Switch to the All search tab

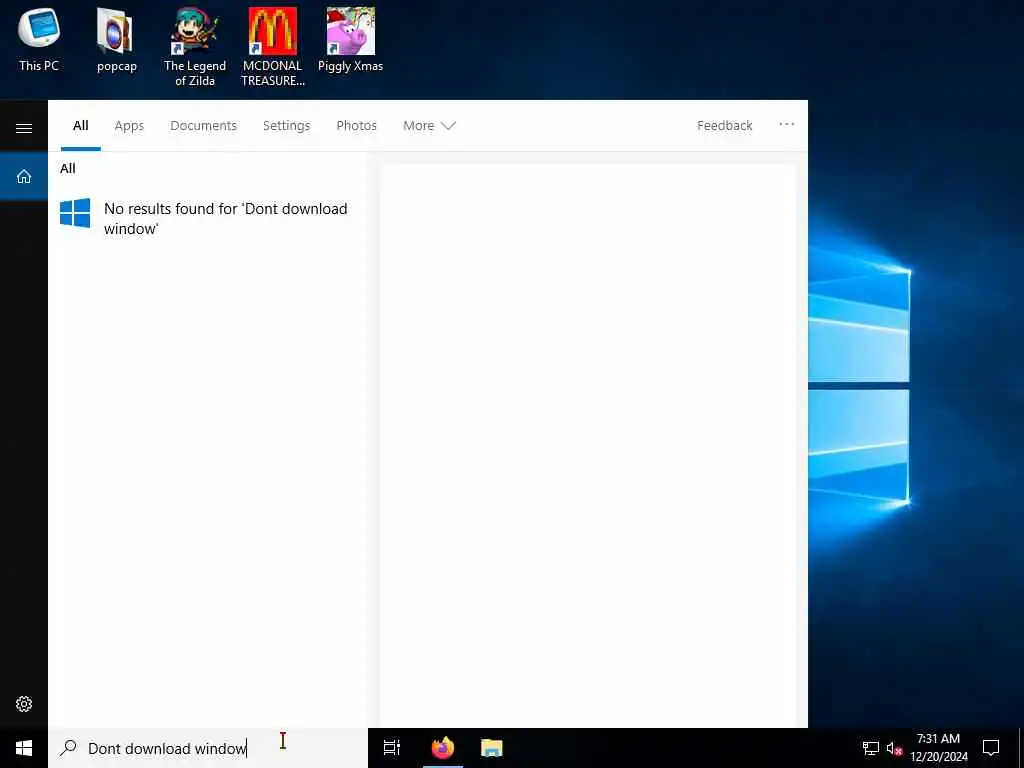(x=80, y=125)
